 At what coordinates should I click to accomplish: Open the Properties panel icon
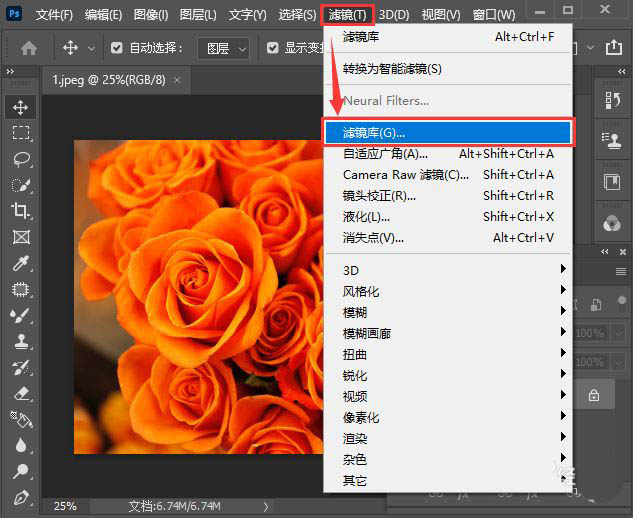point(612,141)
